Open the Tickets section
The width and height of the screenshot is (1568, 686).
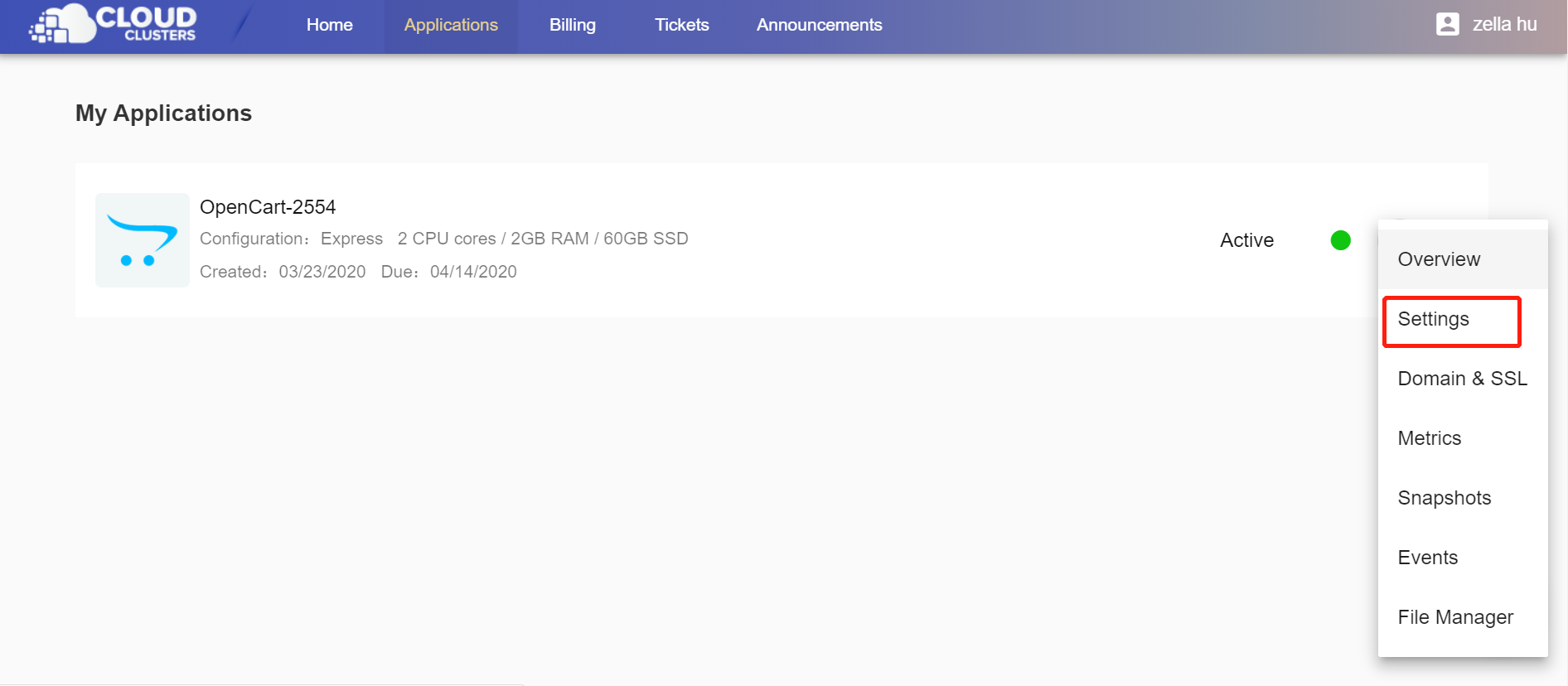pyautogui.click(x=681, y=25)
